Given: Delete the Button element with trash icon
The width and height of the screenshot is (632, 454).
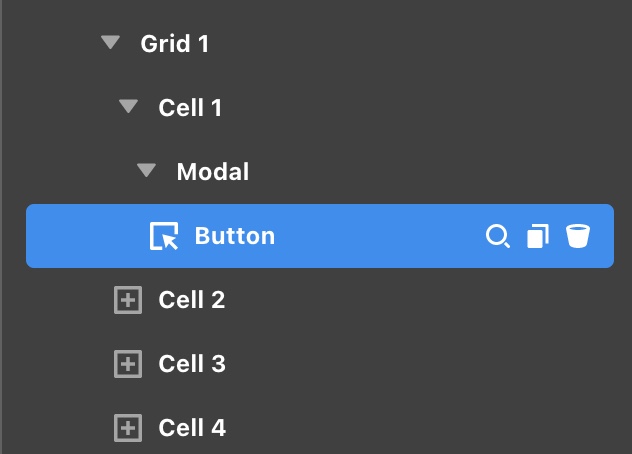Looking at the screenshot, I should click(x=578, y=236).
